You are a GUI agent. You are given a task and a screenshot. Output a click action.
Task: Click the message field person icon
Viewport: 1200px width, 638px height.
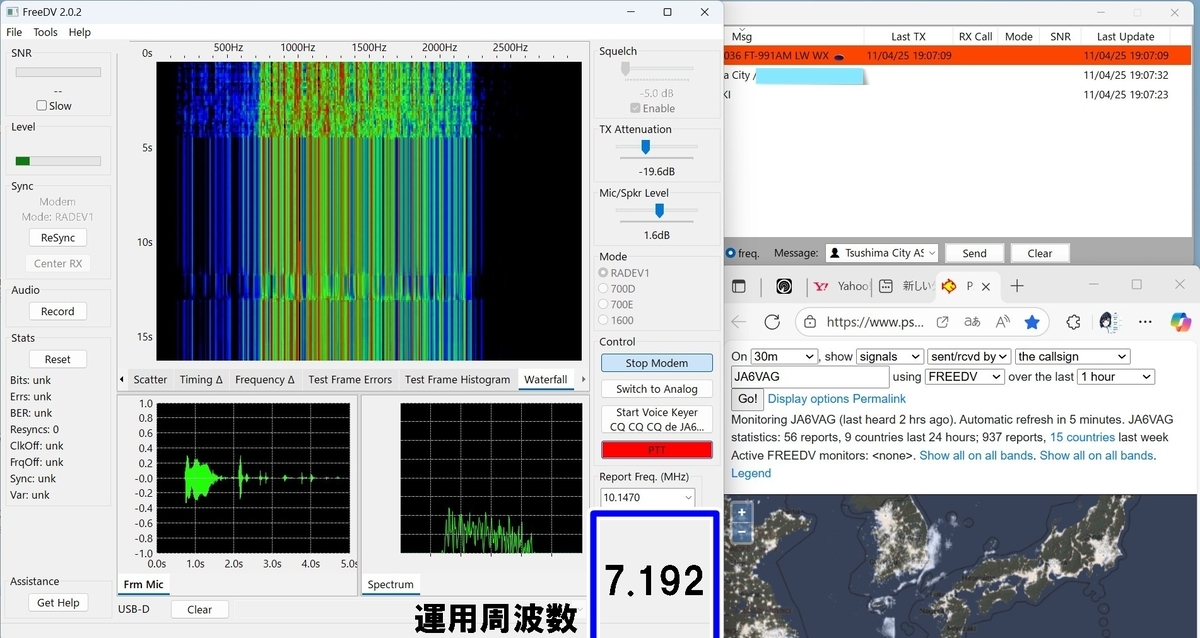pyautogui.click(x=835, y=253)
